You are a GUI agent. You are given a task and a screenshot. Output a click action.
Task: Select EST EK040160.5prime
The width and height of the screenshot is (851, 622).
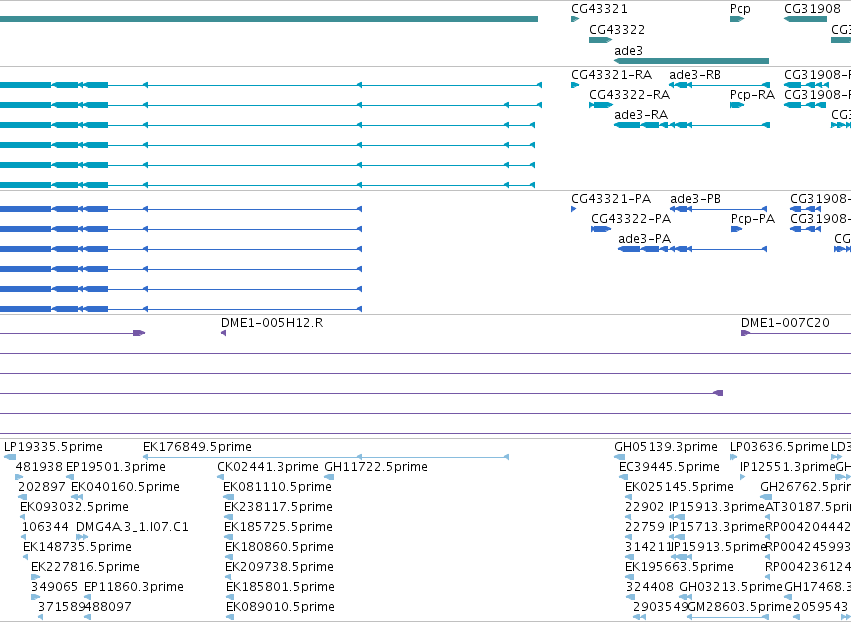coord(125,487)
